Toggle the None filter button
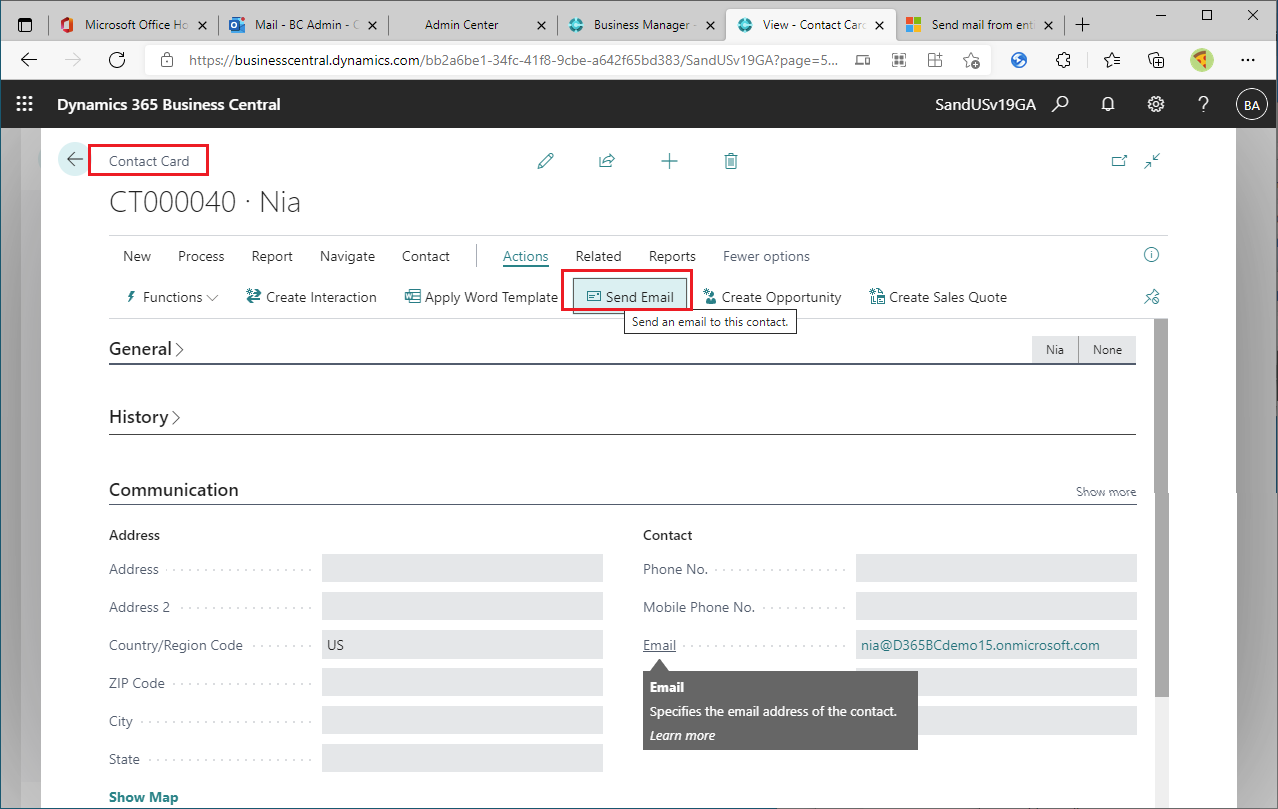This screenshot has width=1278, height=809. pos(1107,349)
